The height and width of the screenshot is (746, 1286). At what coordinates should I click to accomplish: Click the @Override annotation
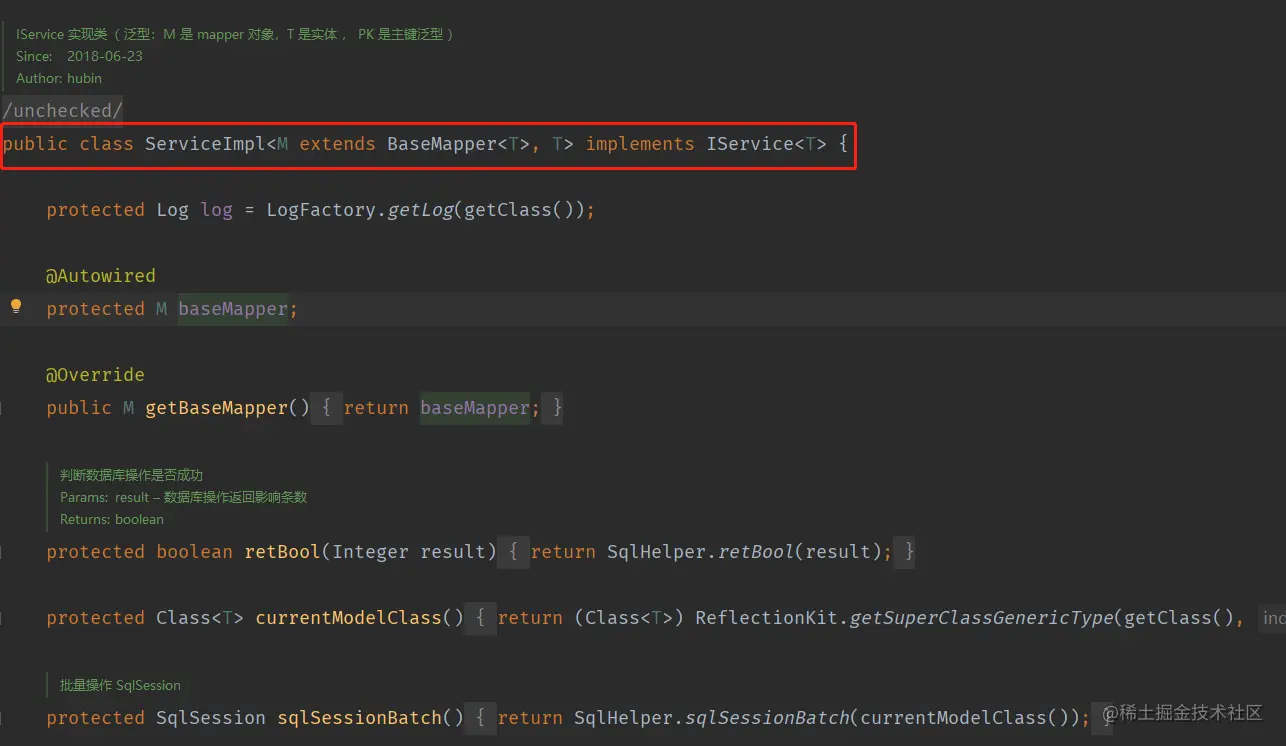pyautogui.click(x=95, y=375)
